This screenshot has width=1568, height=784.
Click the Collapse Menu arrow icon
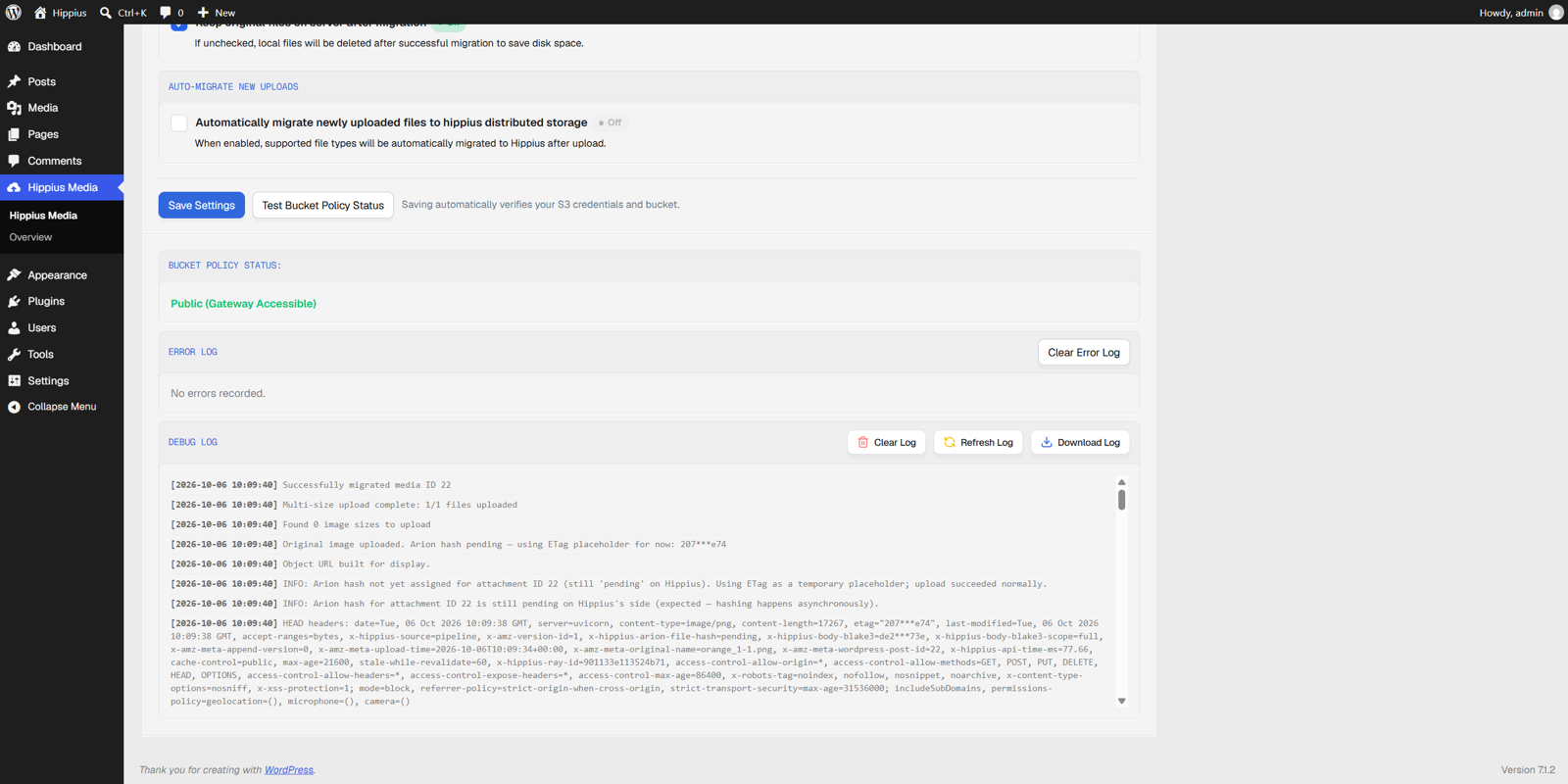tap(15, 408)
